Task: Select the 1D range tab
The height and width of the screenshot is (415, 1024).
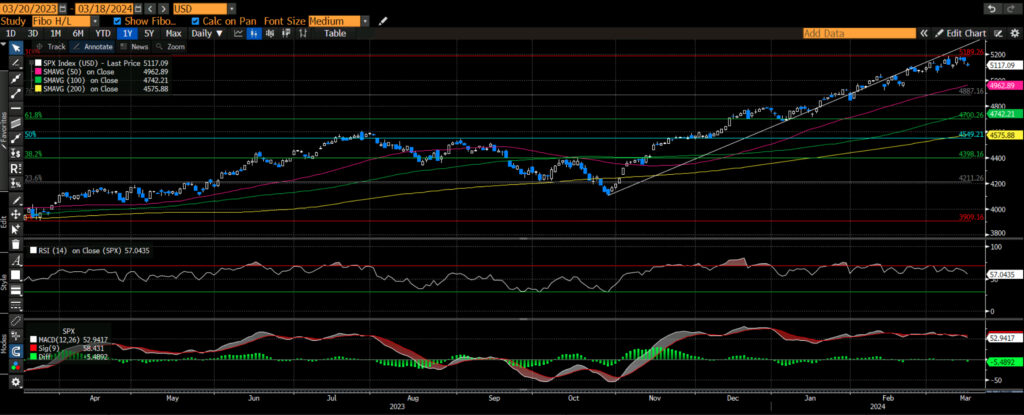Action: tap(11, 33)
